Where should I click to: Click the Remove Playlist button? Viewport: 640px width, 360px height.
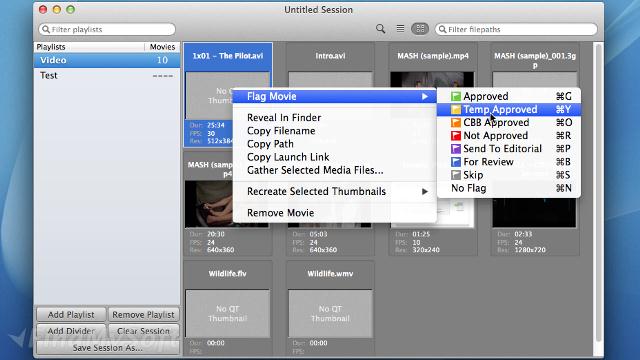click(143, 315)
